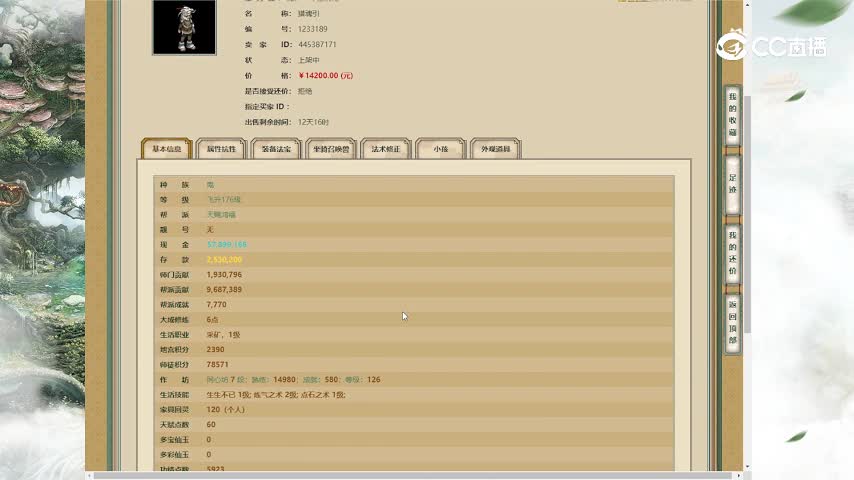Select the 小孩 tab
854x480 pixels.
pyautogui.click(x=441, y=149)
